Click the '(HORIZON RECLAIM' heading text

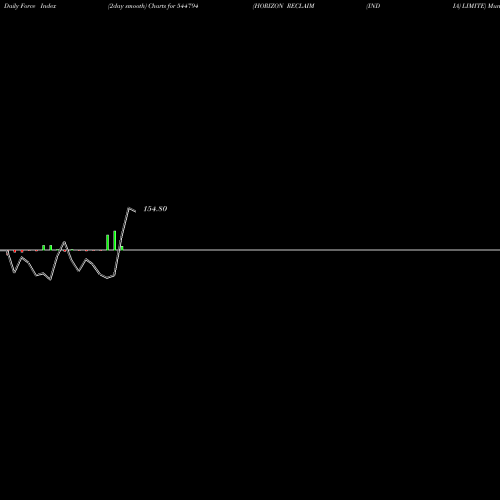[283, 6]
